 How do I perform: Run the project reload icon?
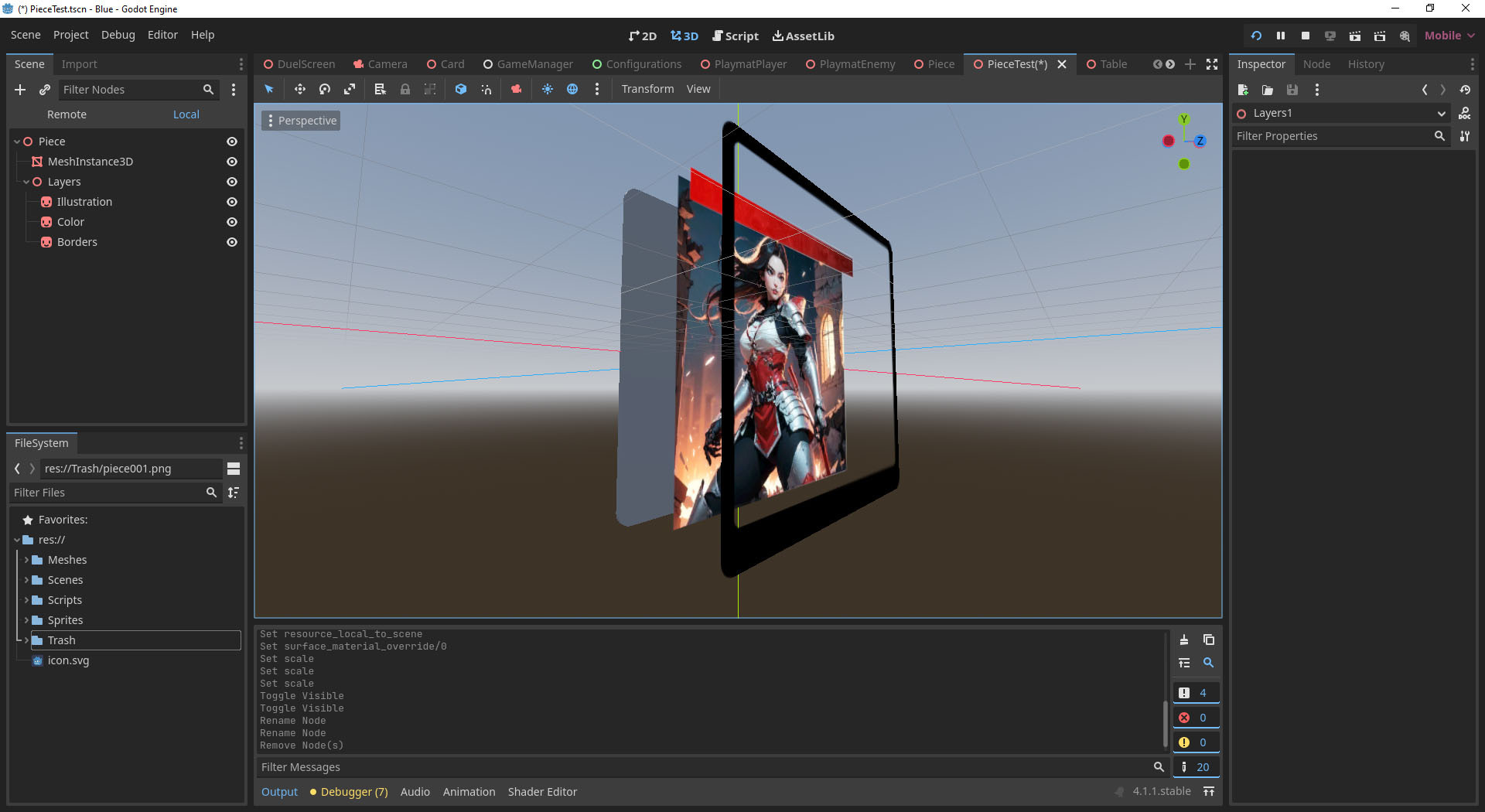pyautogui.click(x=1256, y=36)
